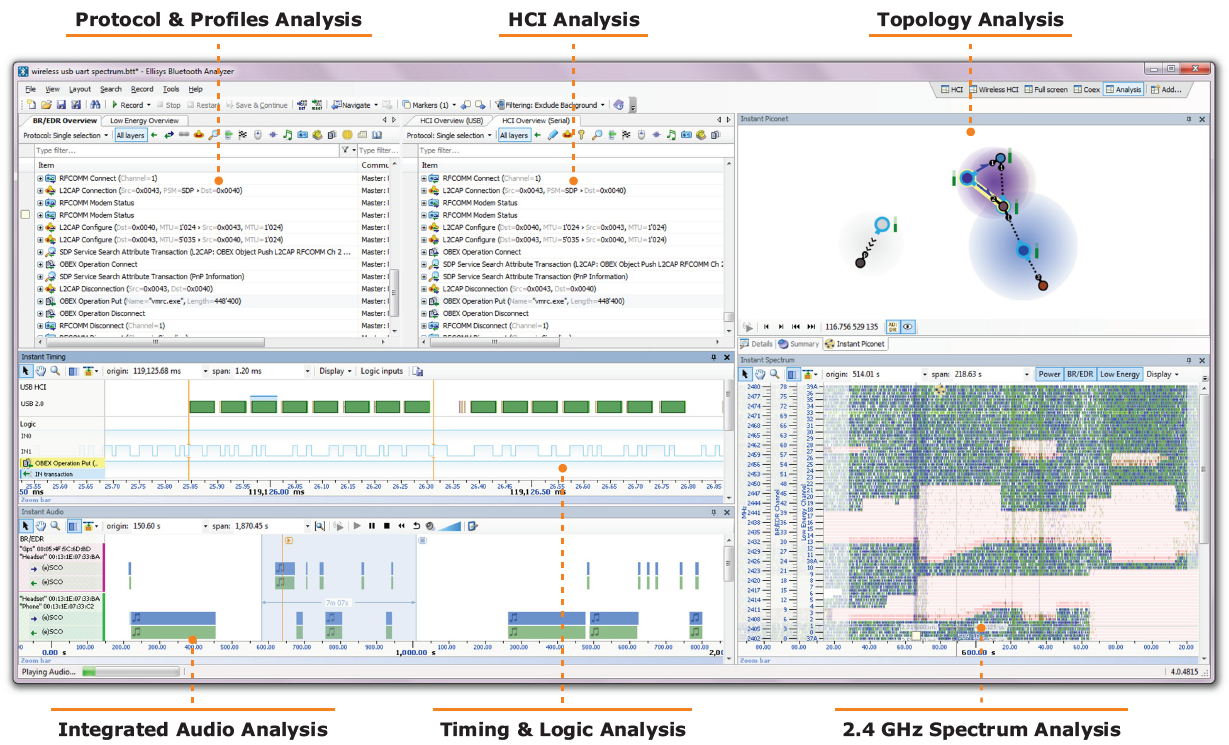Expand the OBEX Operation Put tree item
The image size is (1229, 745).
pos(41,301)
